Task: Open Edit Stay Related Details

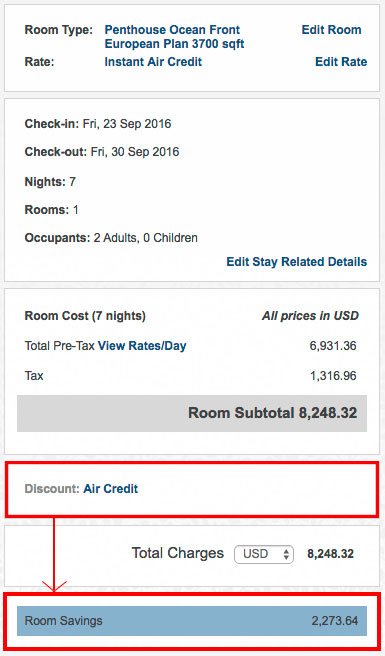Action: coord(297,262)
